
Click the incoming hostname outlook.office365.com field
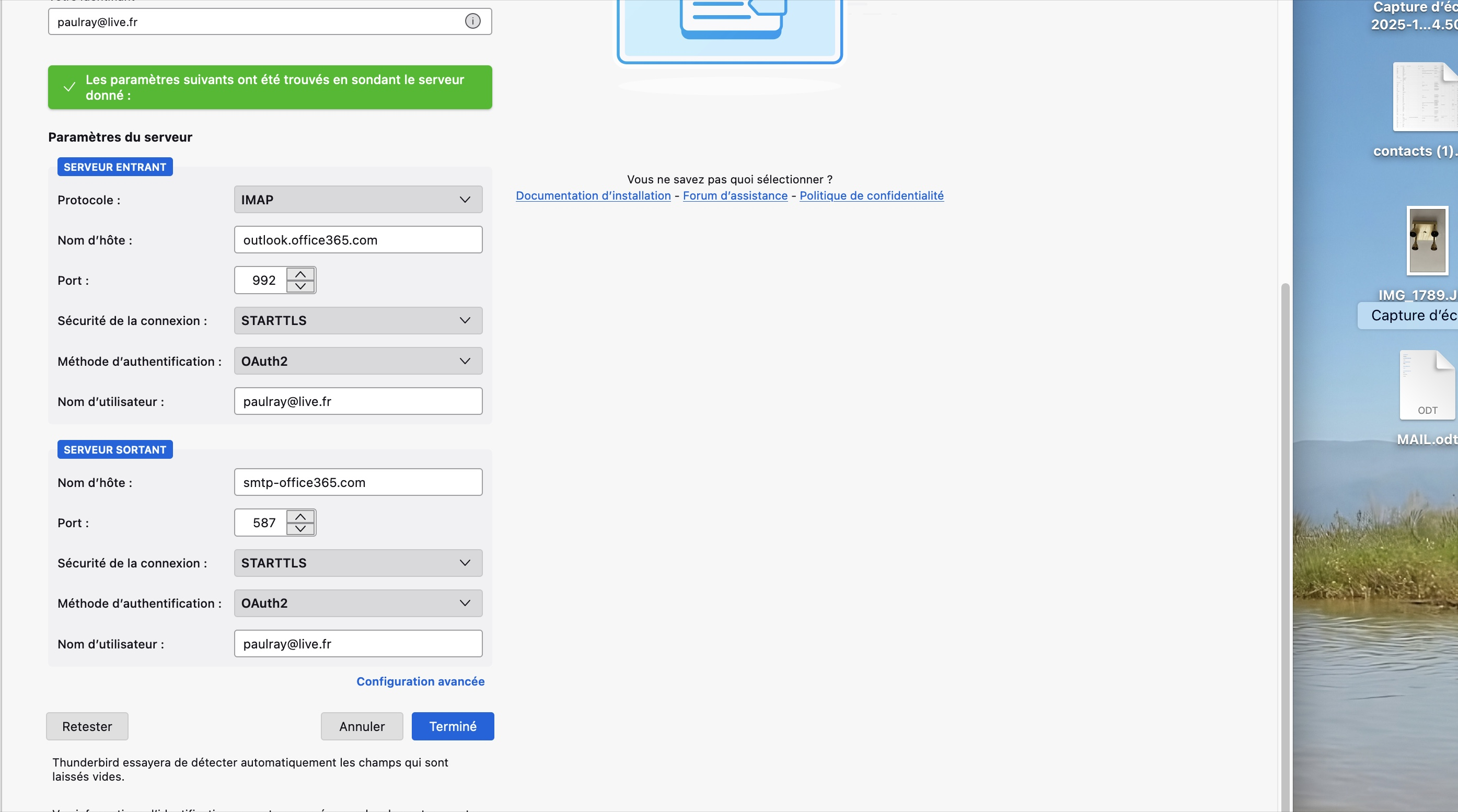tap(358, 240)
